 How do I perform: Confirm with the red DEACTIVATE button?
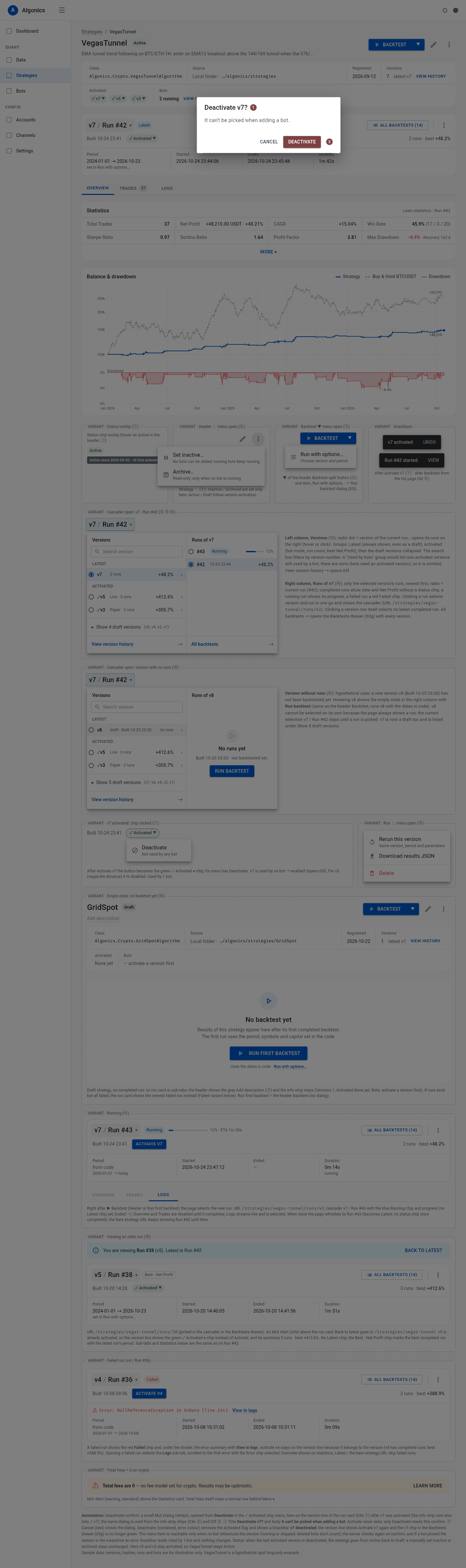tap(302, 142)
